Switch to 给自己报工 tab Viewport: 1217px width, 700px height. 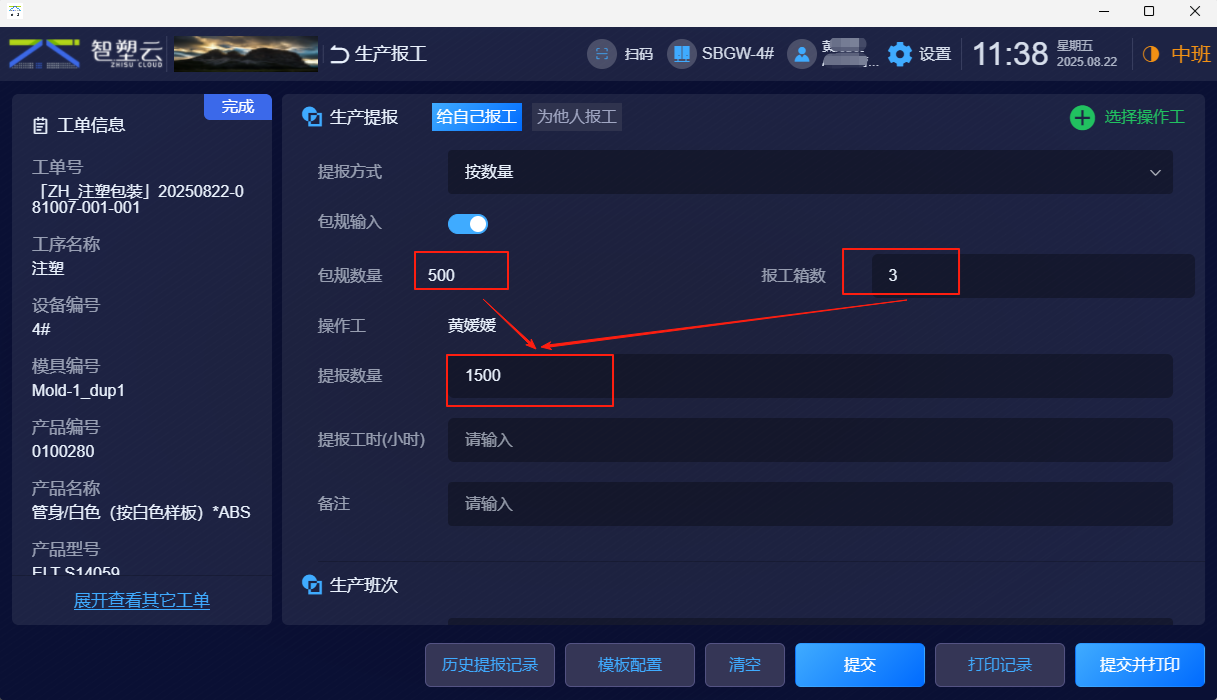[477, 117]
